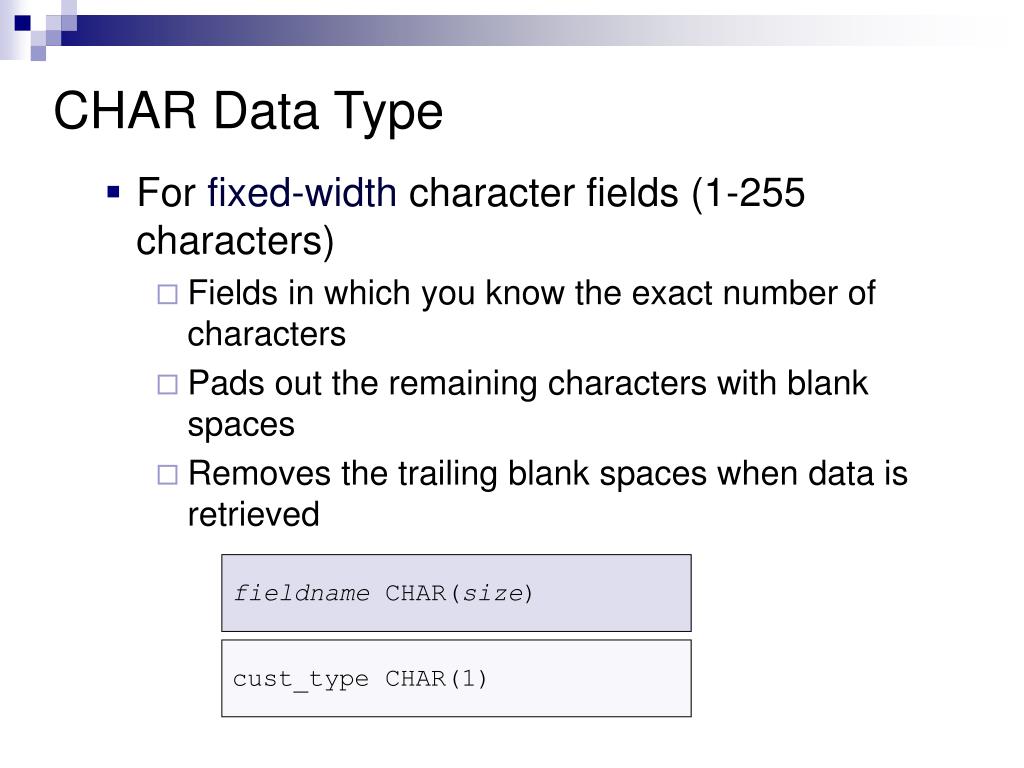Check the box beside "Removes the trailing blank"

167,475
